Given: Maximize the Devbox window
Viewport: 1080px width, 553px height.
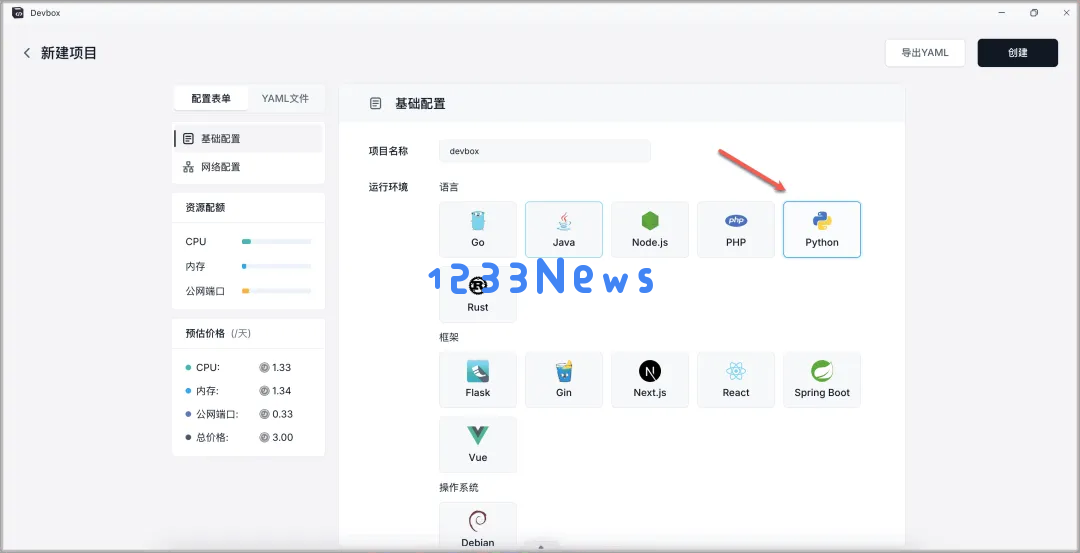Looking at the screenshot, I should (x=1034, y=12).
